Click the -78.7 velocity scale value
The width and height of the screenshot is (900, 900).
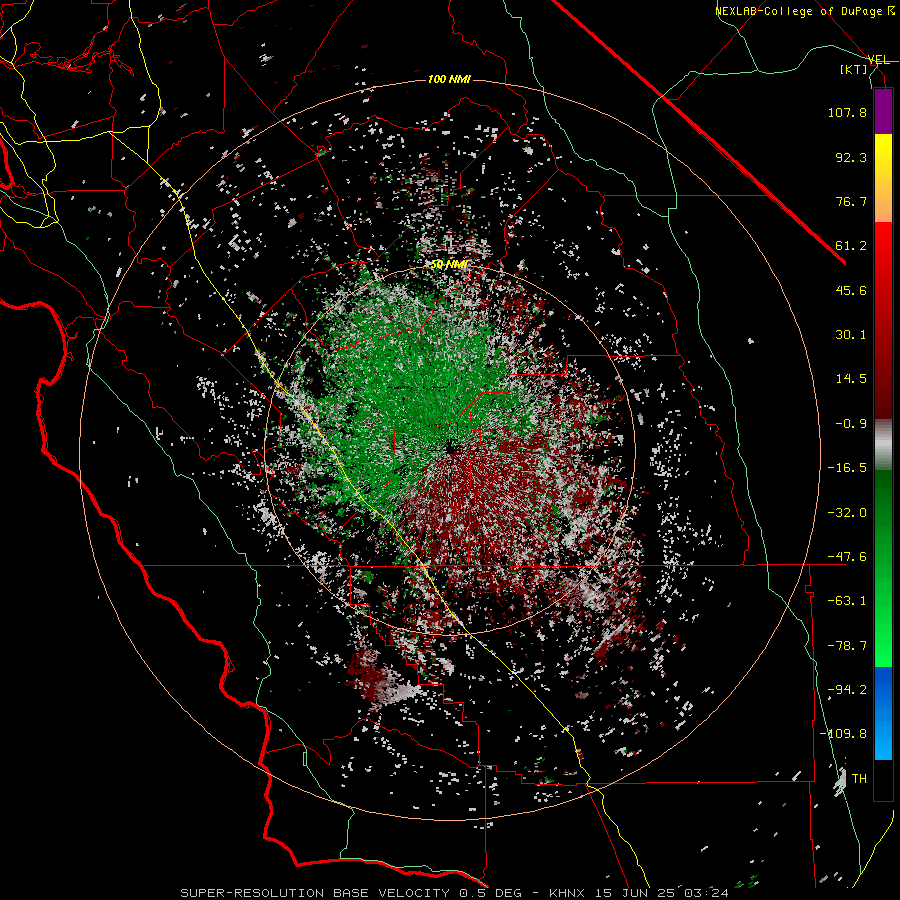847,646
